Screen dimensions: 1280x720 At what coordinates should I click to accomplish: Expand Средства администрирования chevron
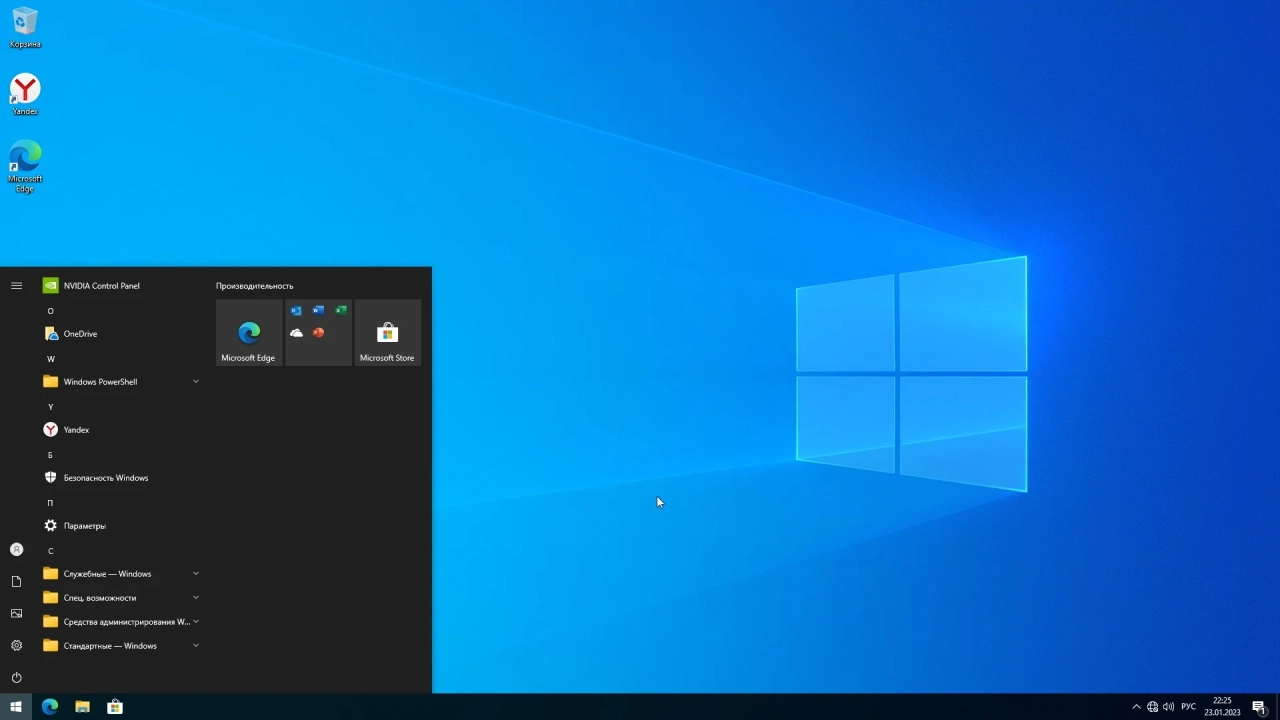coord(196,622)
